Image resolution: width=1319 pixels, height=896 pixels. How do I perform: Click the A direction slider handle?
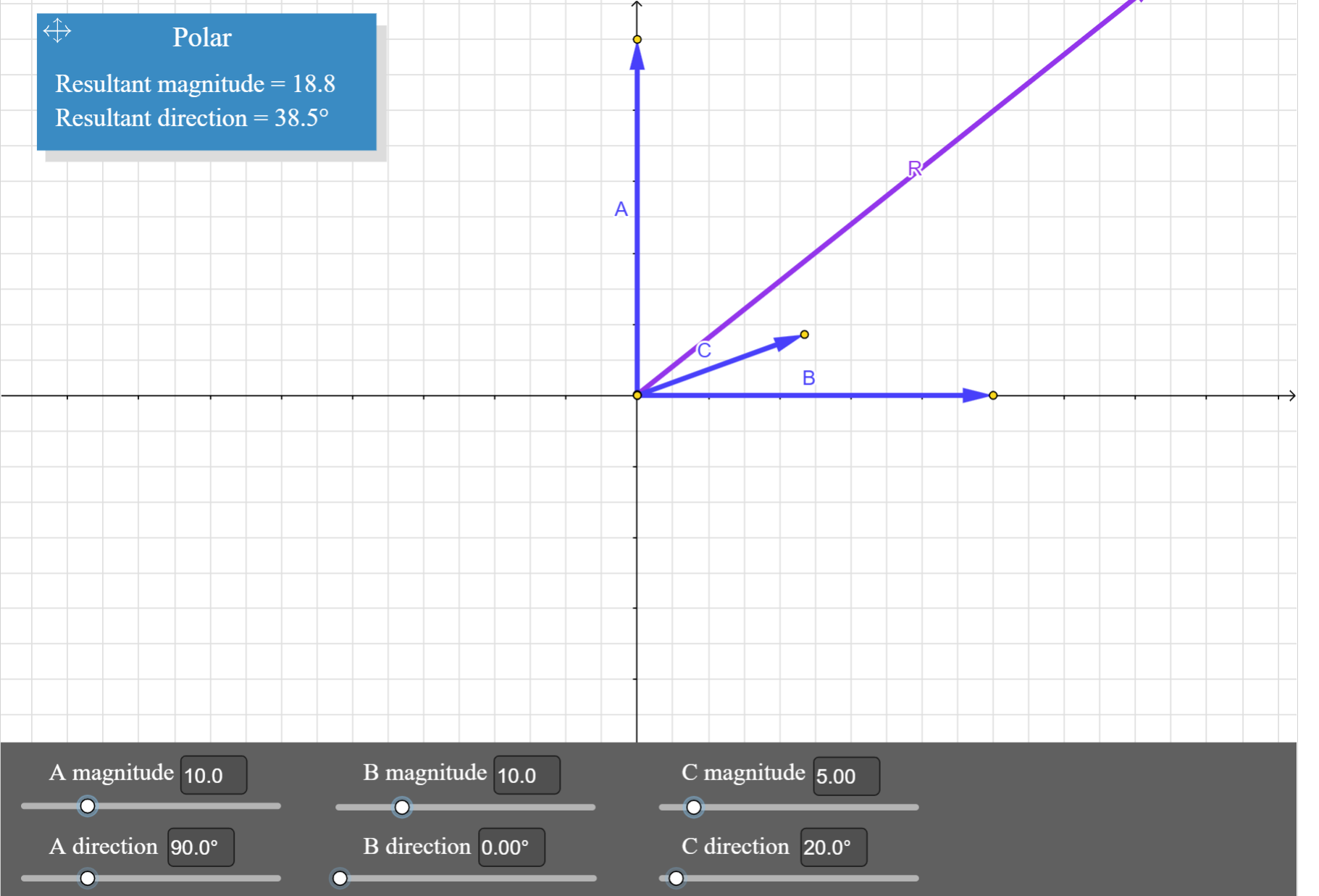click(x=88, y=876)
